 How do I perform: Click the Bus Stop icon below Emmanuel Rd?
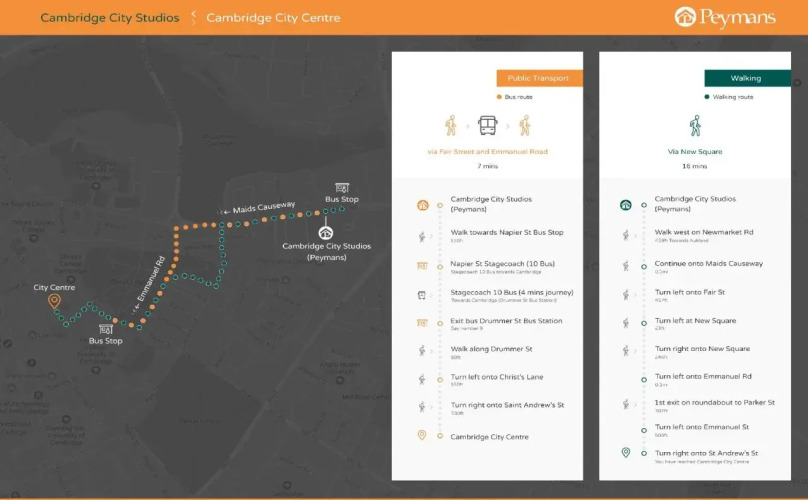pos(105,329)
